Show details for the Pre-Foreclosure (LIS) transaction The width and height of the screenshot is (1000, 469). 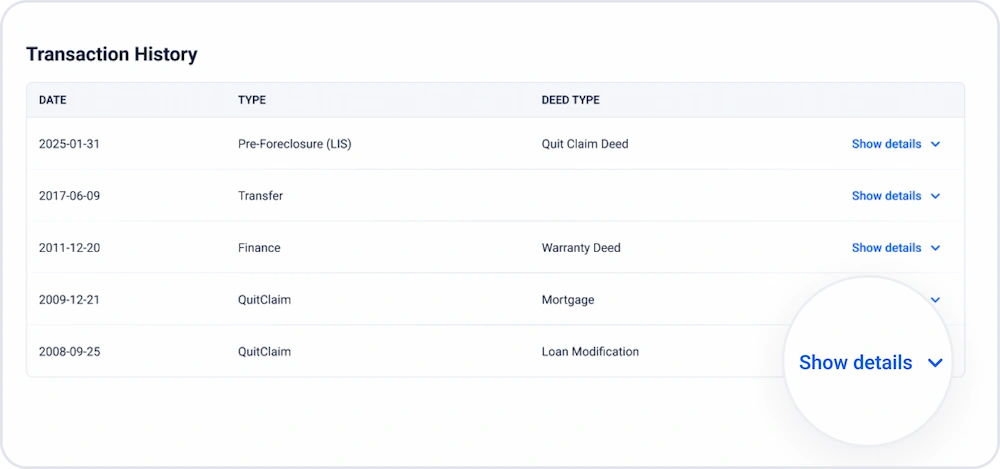pos(886,144)
